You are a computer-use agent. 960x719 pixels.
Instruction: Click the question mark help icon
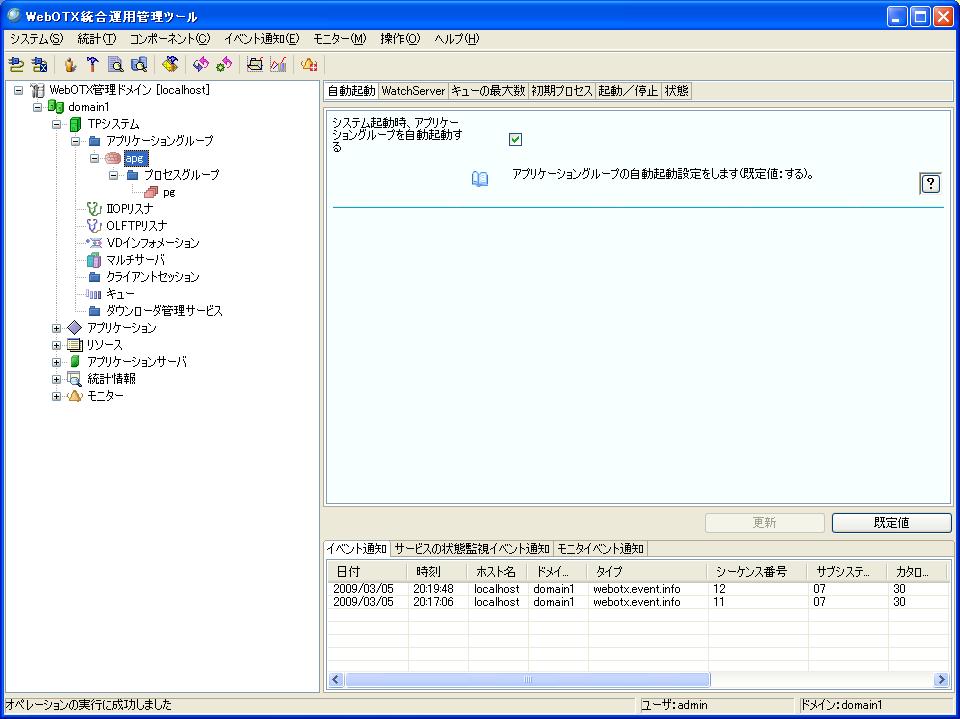pos(930,183)
